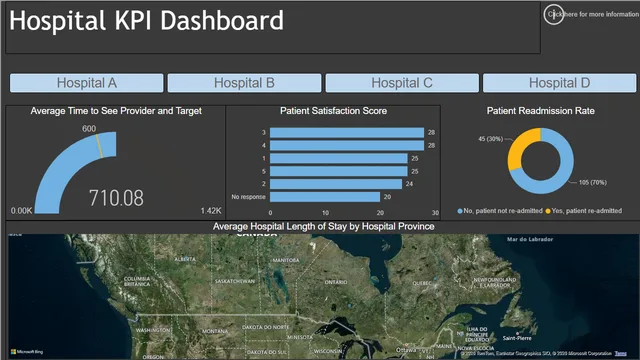The image size is (640, 360).
Task: Click the Columbia Britanica label on the map
Action: pos(137,281)
